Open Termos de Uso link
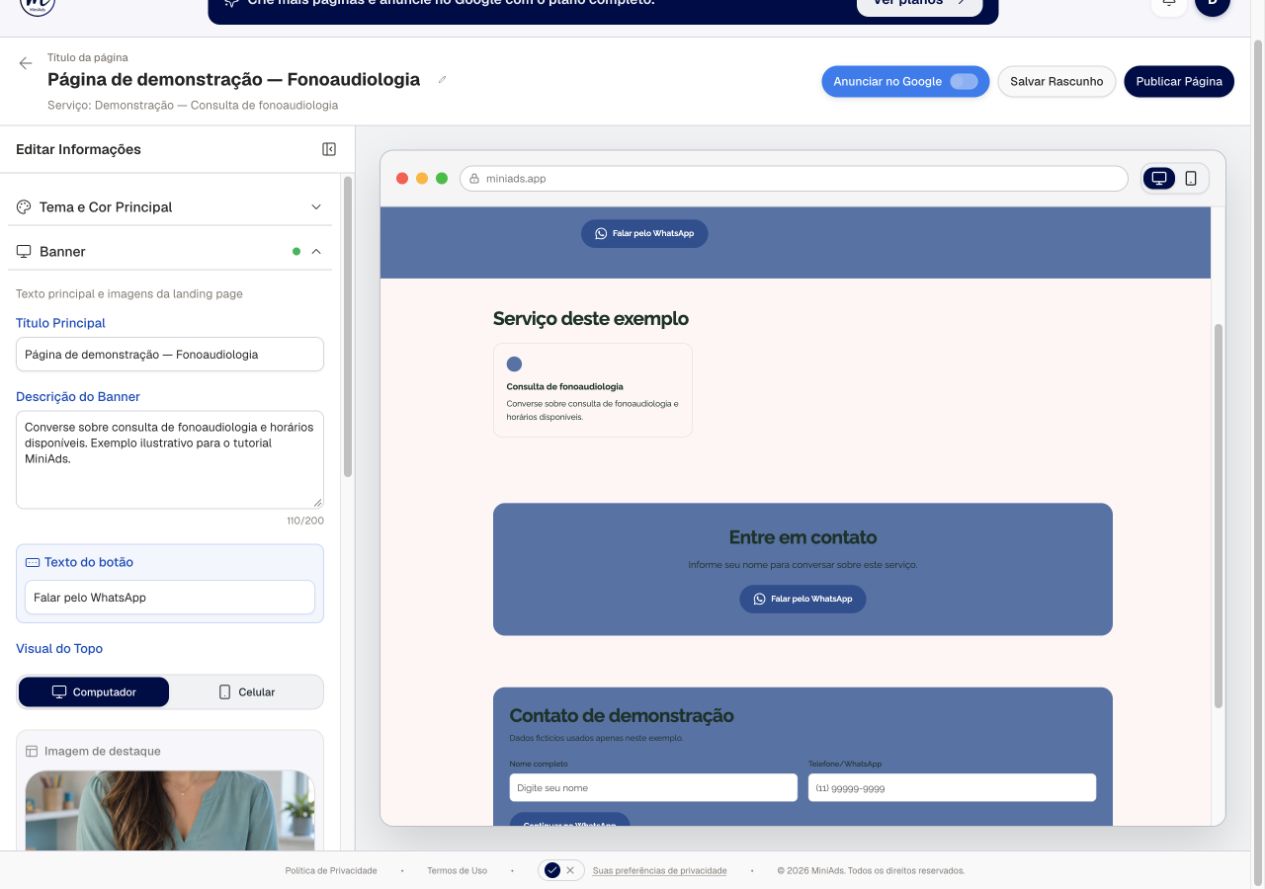This screenshot has height=889, width=1265. coord(457,871)
